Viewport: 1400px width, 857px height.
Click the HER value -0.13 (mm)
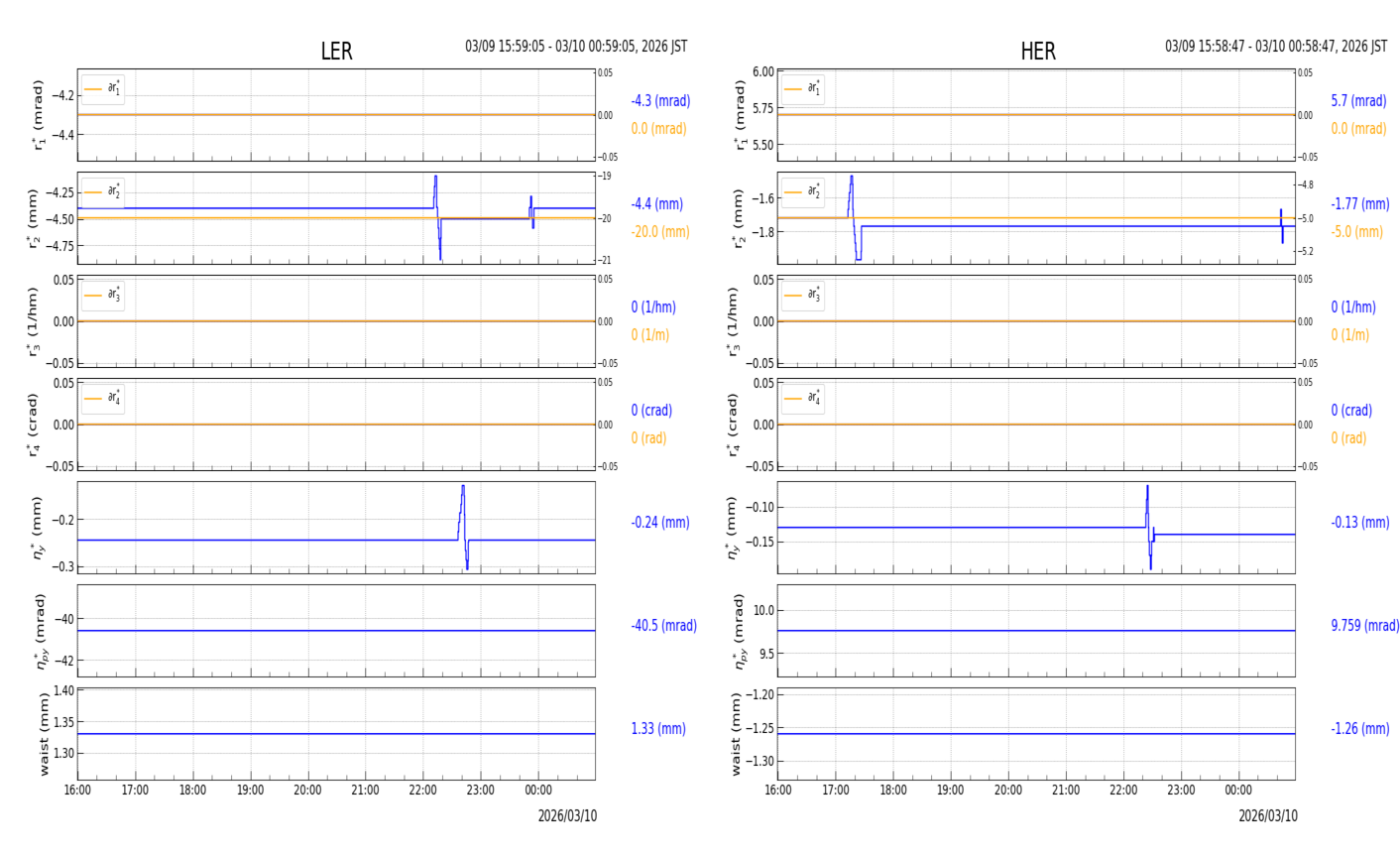click(1360, 523)
